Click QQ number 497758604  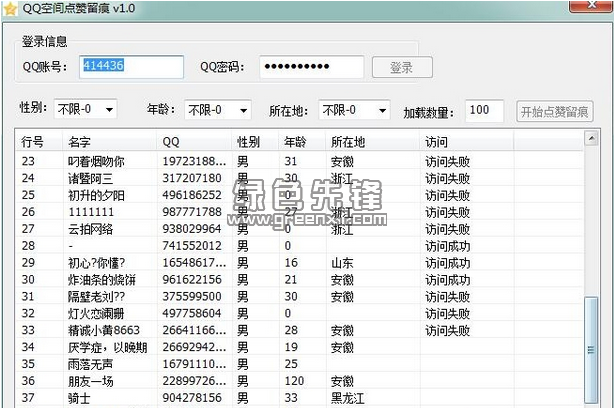pos(192,313)
